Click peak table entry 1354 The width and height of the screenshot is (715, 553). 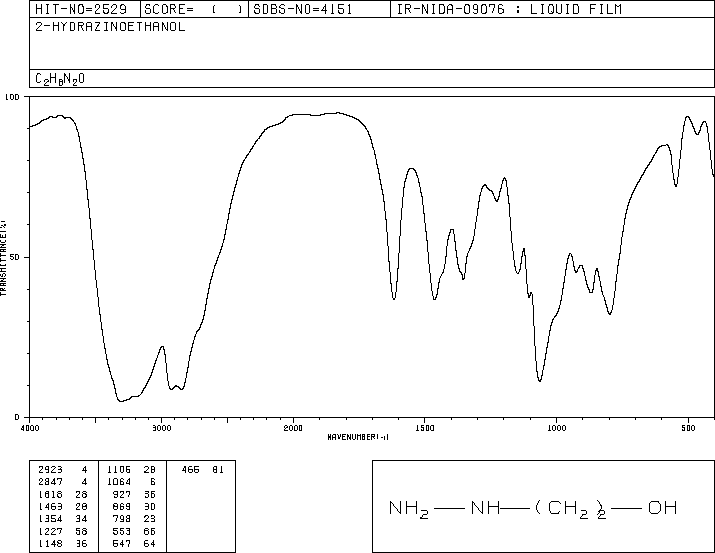tap(51, 519)
